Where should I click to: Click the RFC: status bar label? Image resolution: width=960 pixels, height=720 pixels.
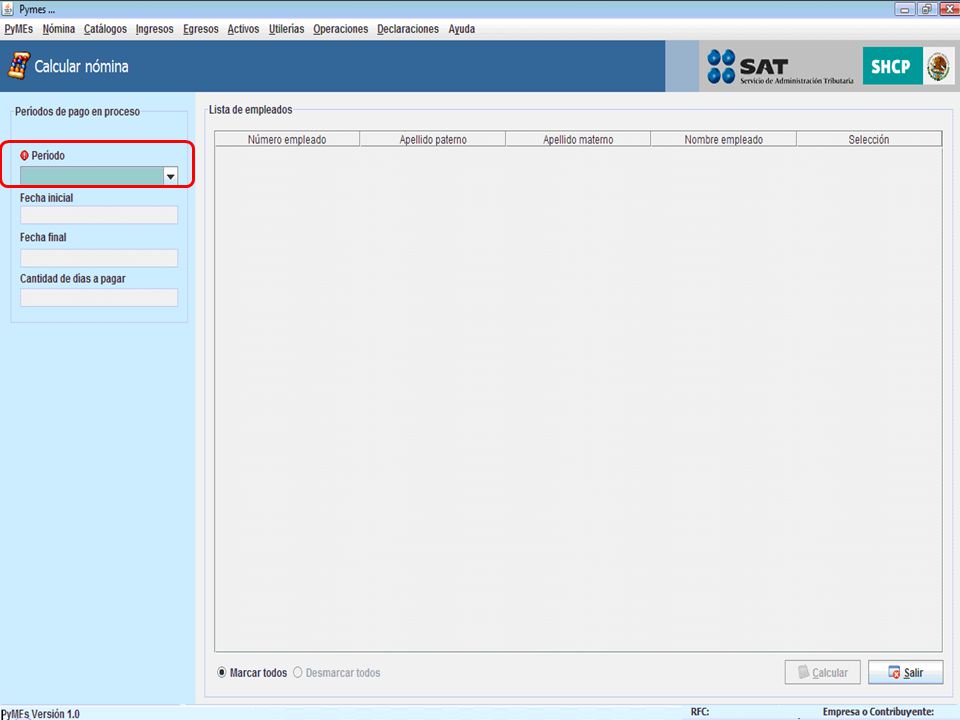pos(700,711)
